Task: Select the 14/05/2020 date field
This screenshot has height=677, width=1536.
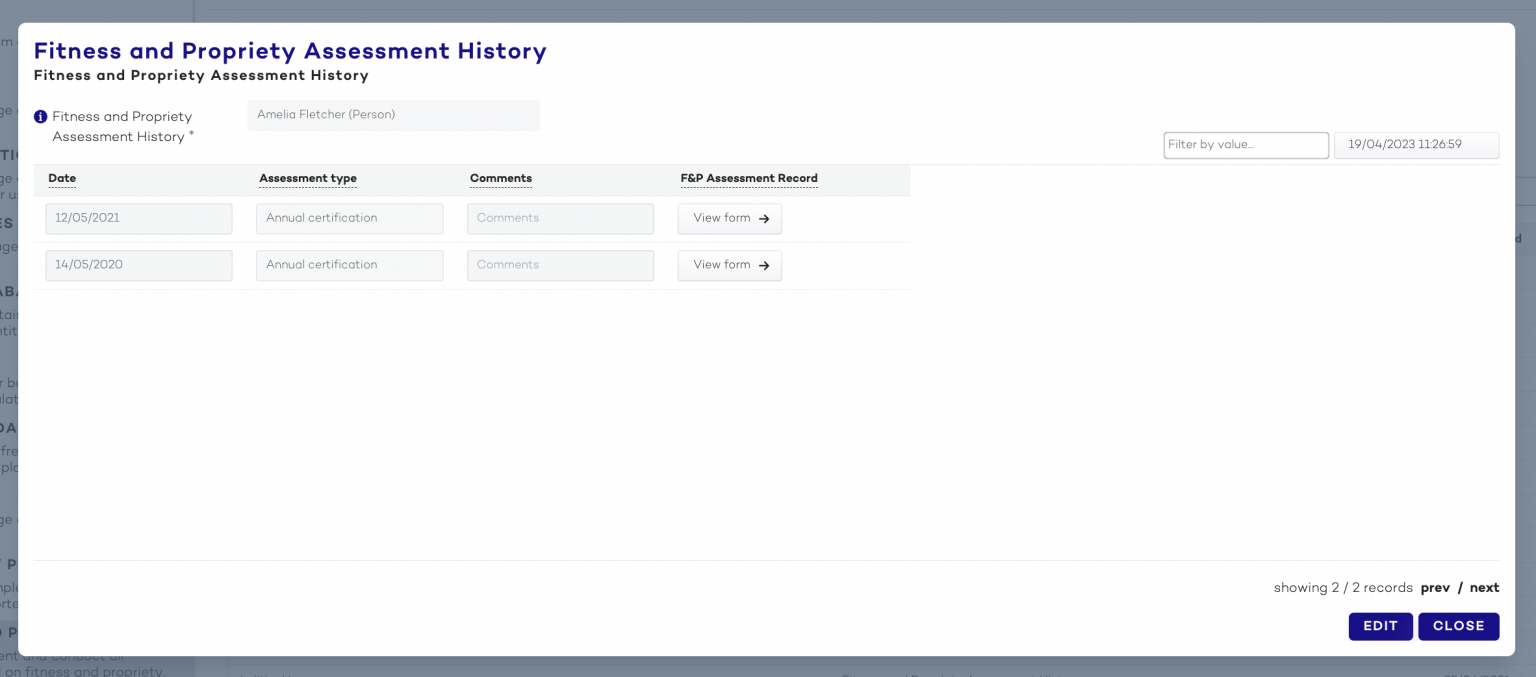Action: pos(138,265)
